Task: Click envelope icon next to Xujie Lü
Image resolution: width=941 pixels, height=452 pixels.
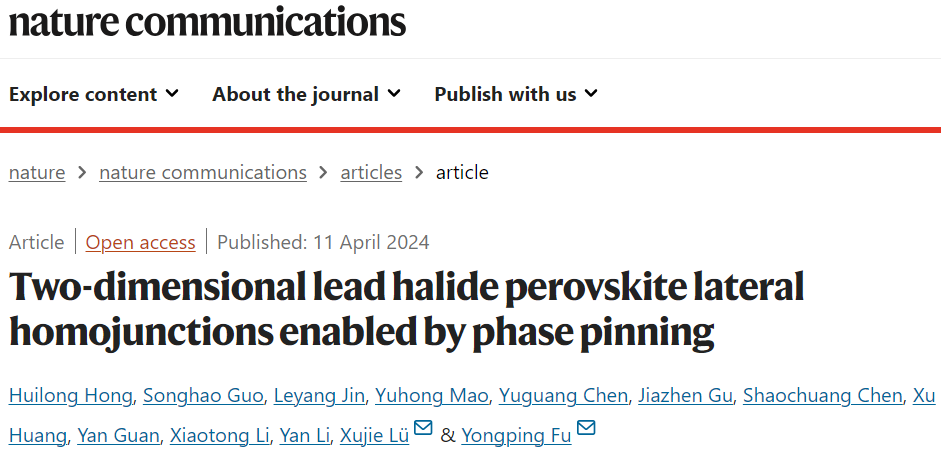Action: (423, 428)
